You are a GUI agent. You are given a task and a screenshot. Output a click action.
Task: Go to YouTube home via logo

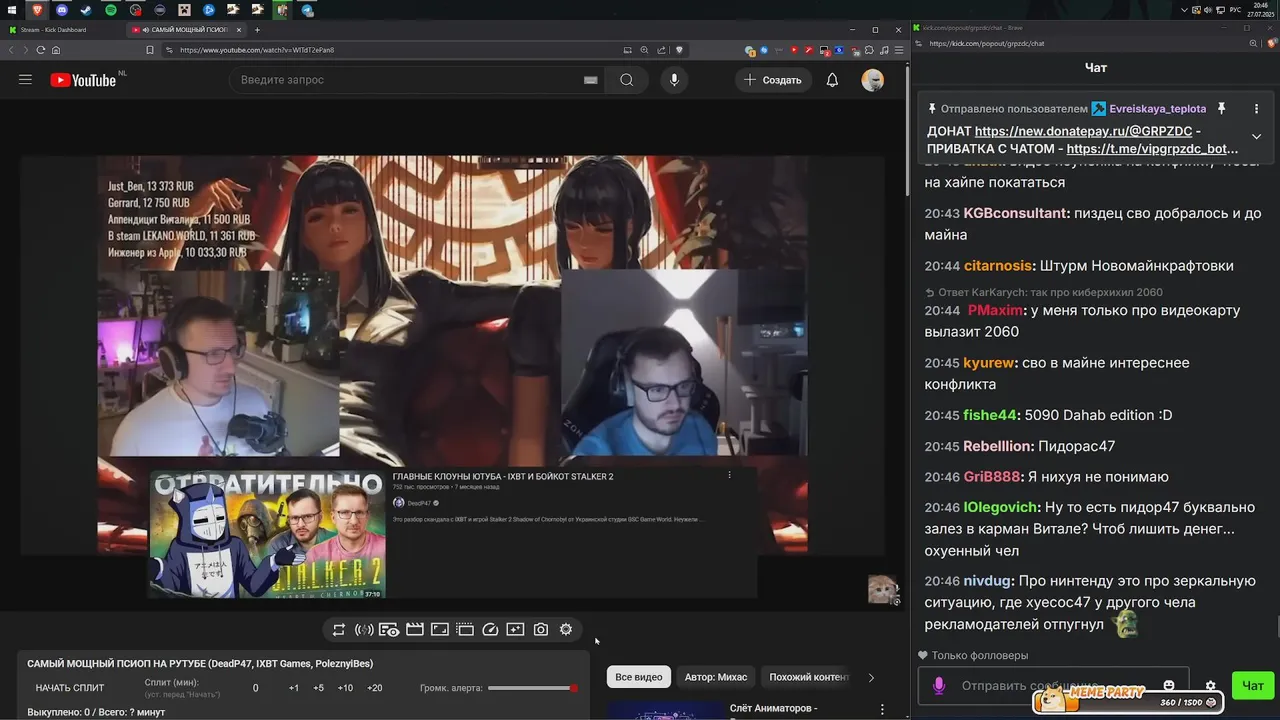[85, 80]
